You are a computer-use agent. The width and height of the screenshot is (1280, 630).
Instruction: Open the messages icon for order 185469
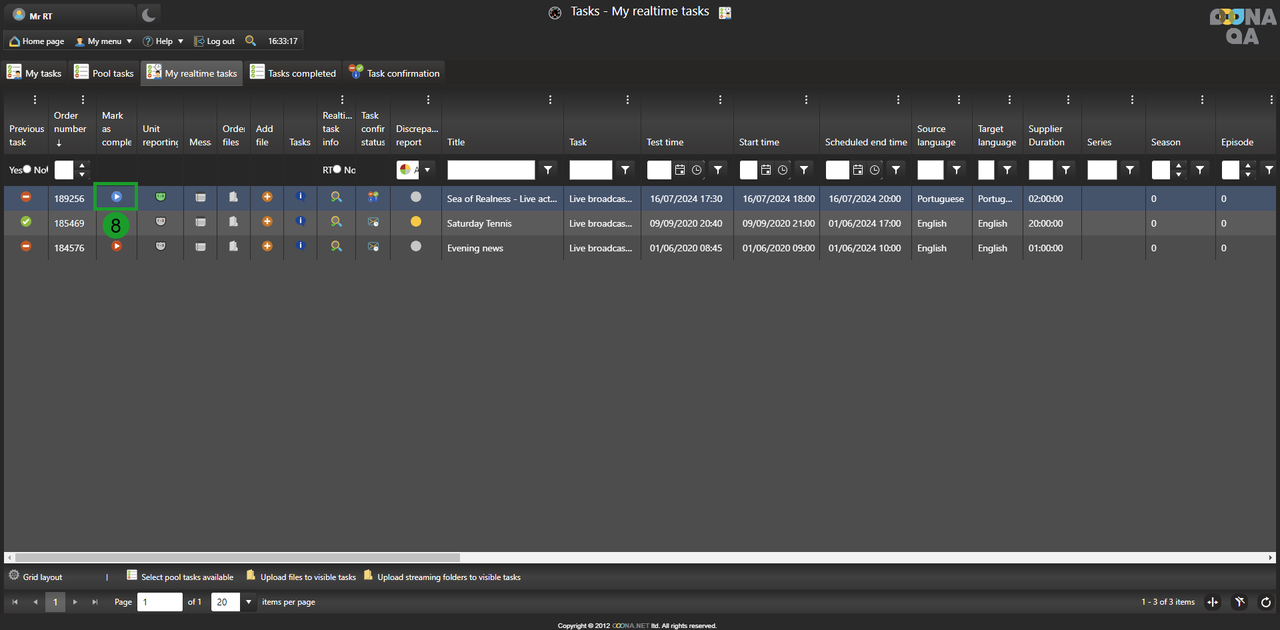(x=201, y=222)
